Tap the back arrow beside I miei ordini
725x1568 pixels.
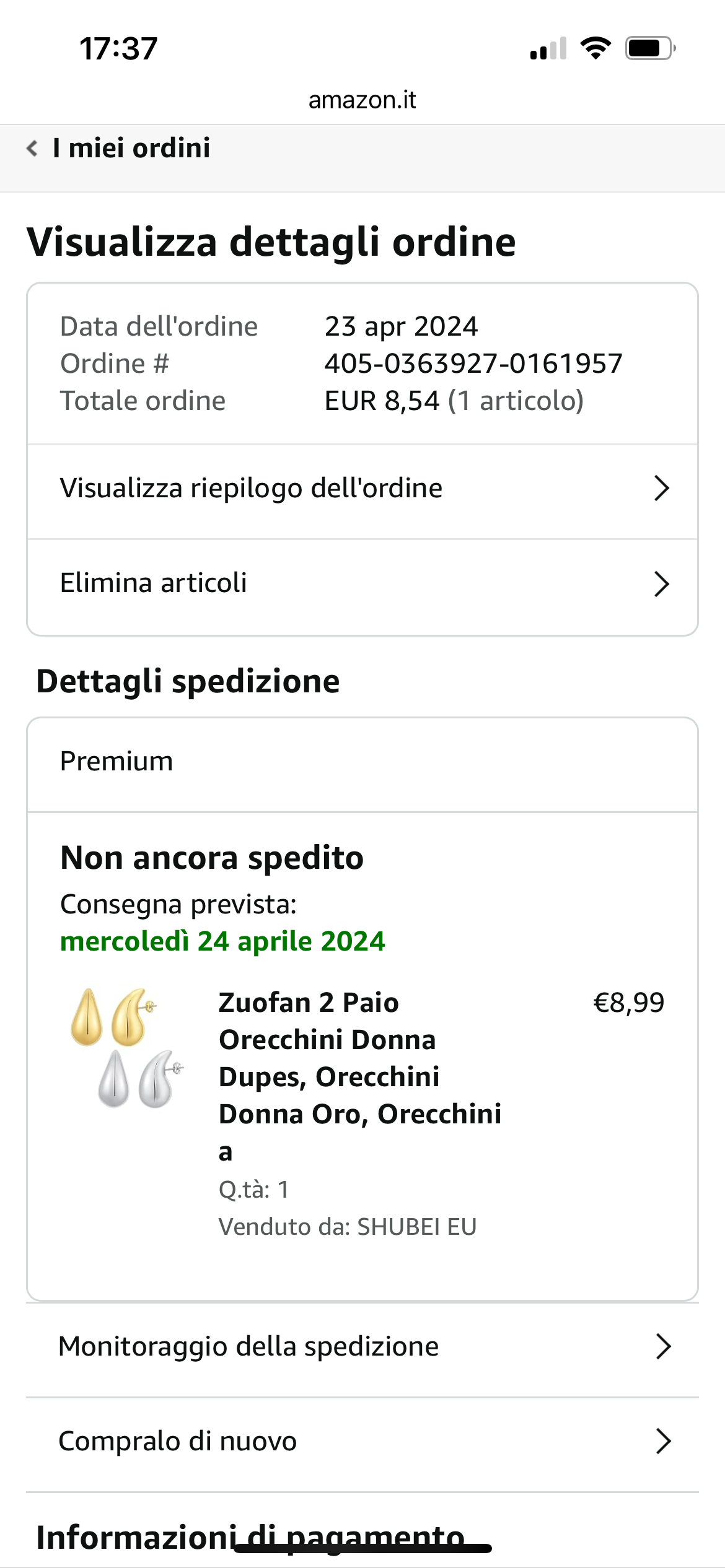tap(32, 149)
